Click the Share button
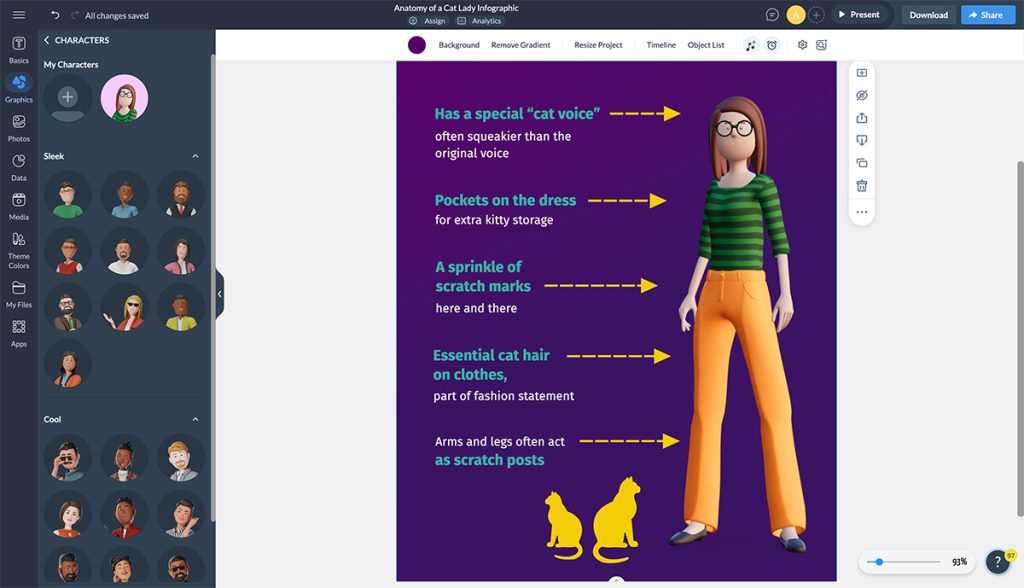 [x=988, y=14]
